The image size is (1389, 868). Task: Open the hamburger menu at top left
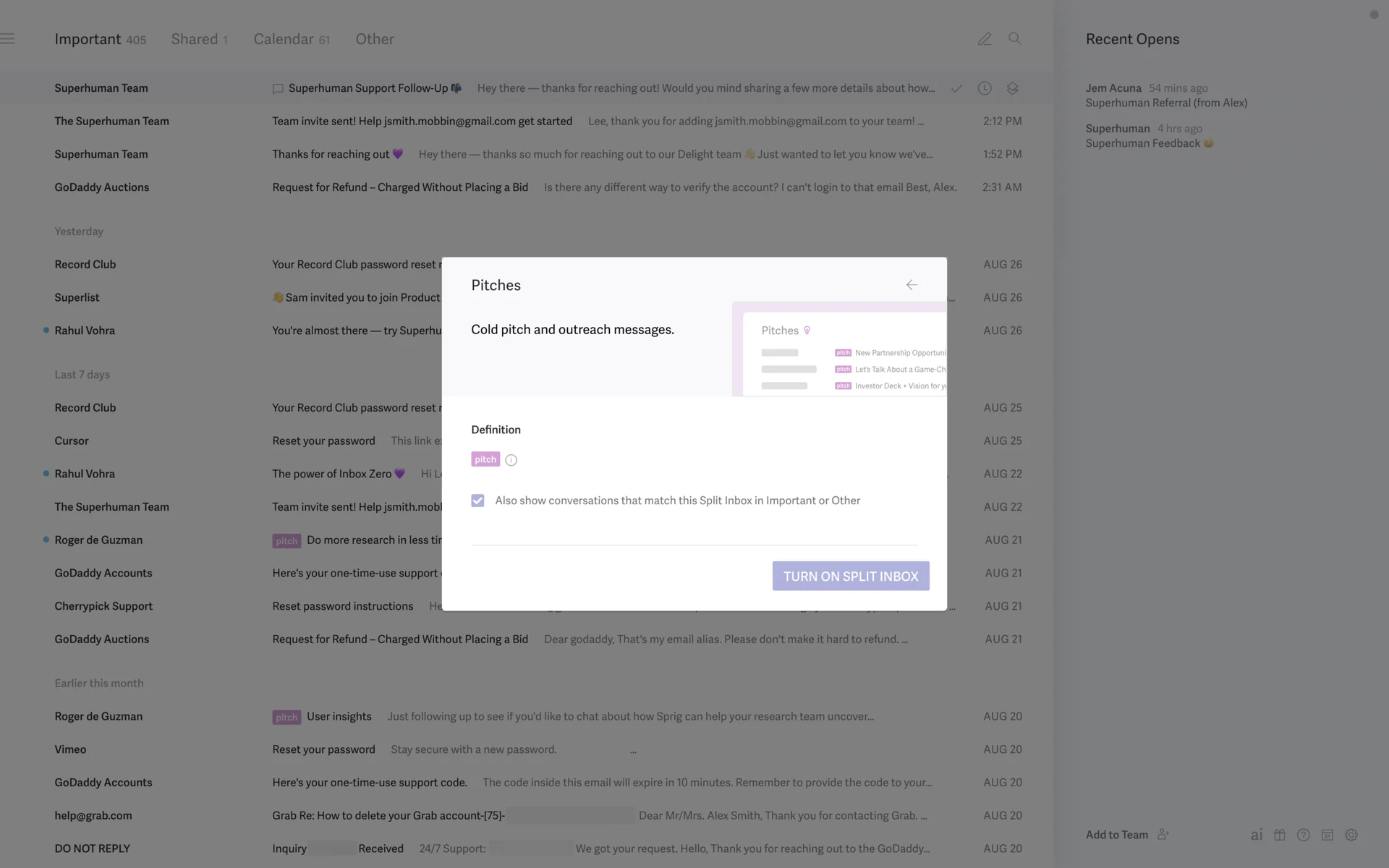coord(8,39)
